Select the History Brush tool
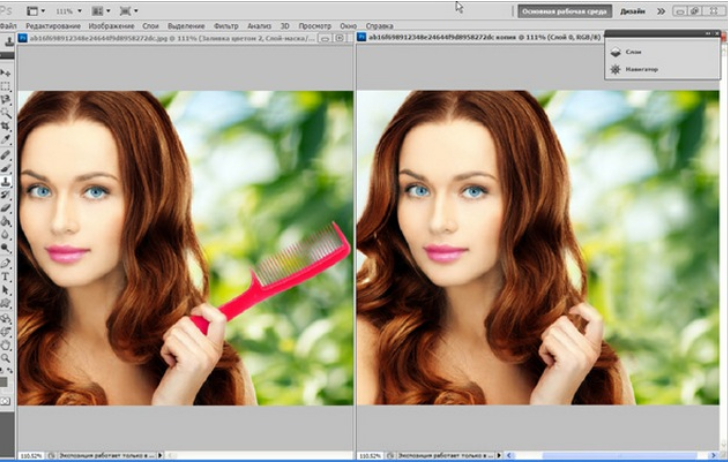The image size is (728, 464). [6, 195]
